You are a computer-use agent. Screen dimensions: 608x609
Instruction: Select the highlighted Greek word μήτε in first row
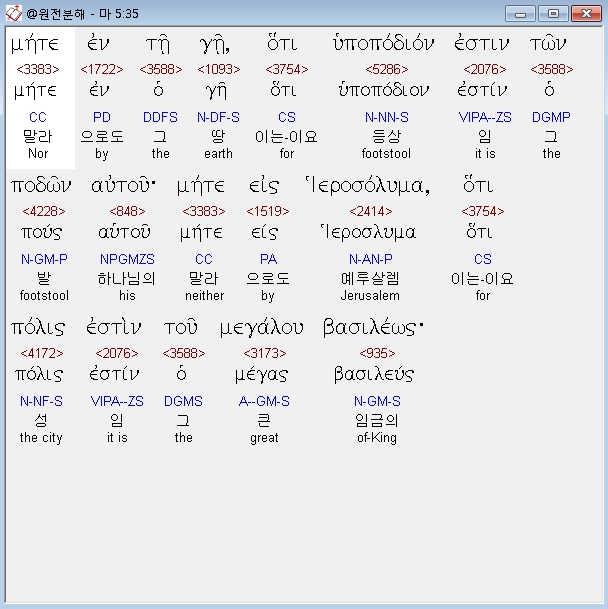point(35,44)
